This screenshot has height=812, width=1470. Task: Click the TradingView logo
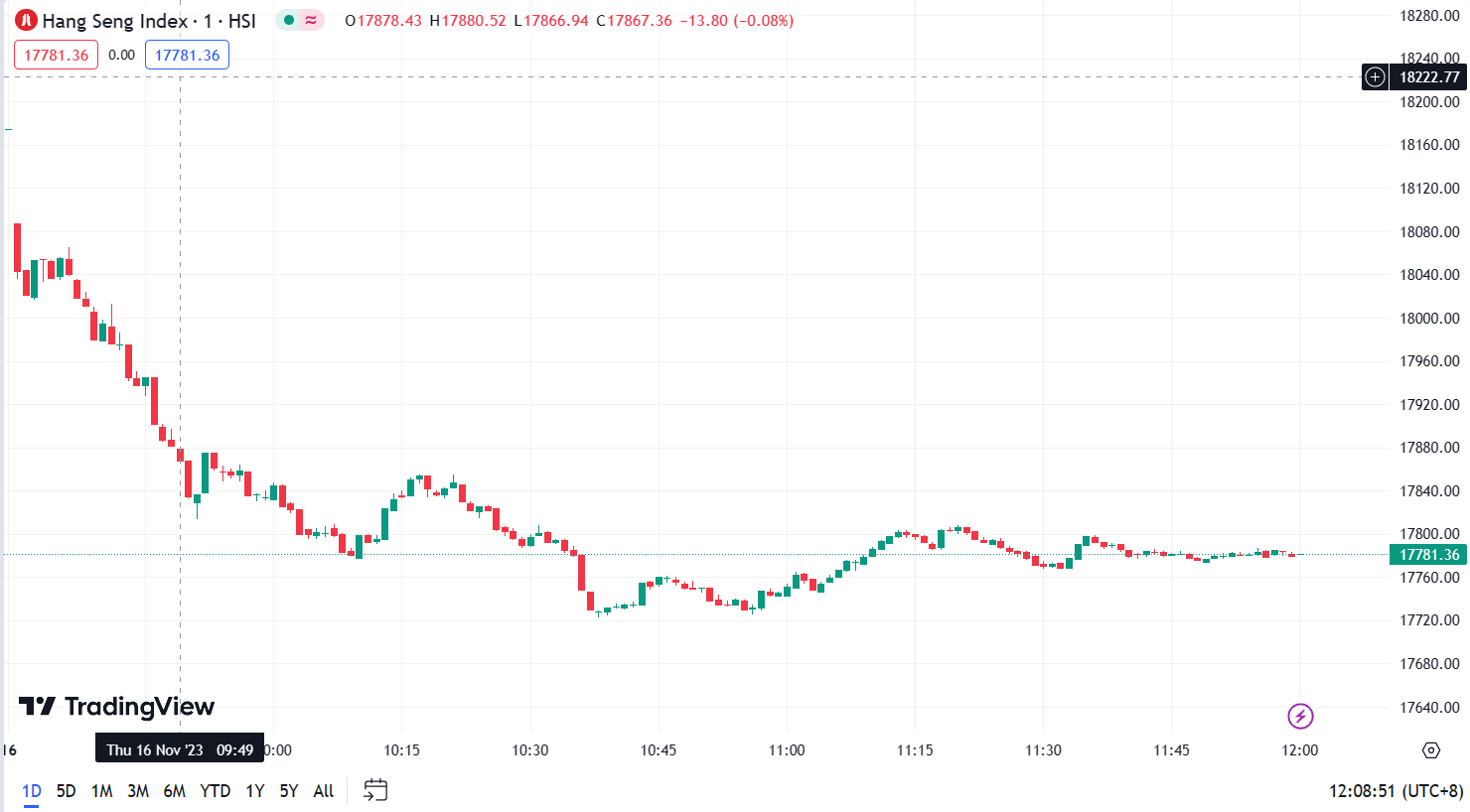(x=117, y=707)
